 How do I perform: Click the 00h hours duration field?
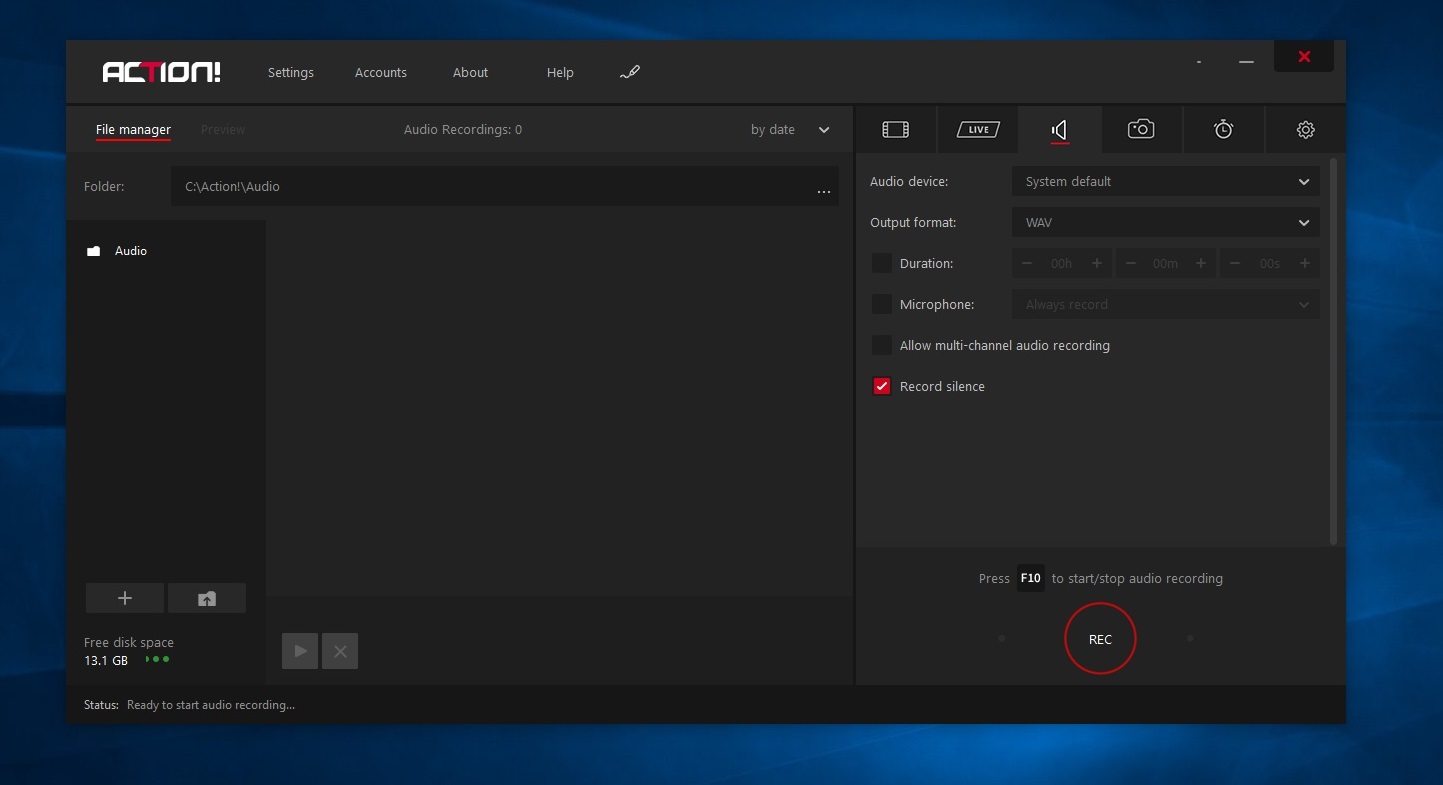coord(1061,264)
